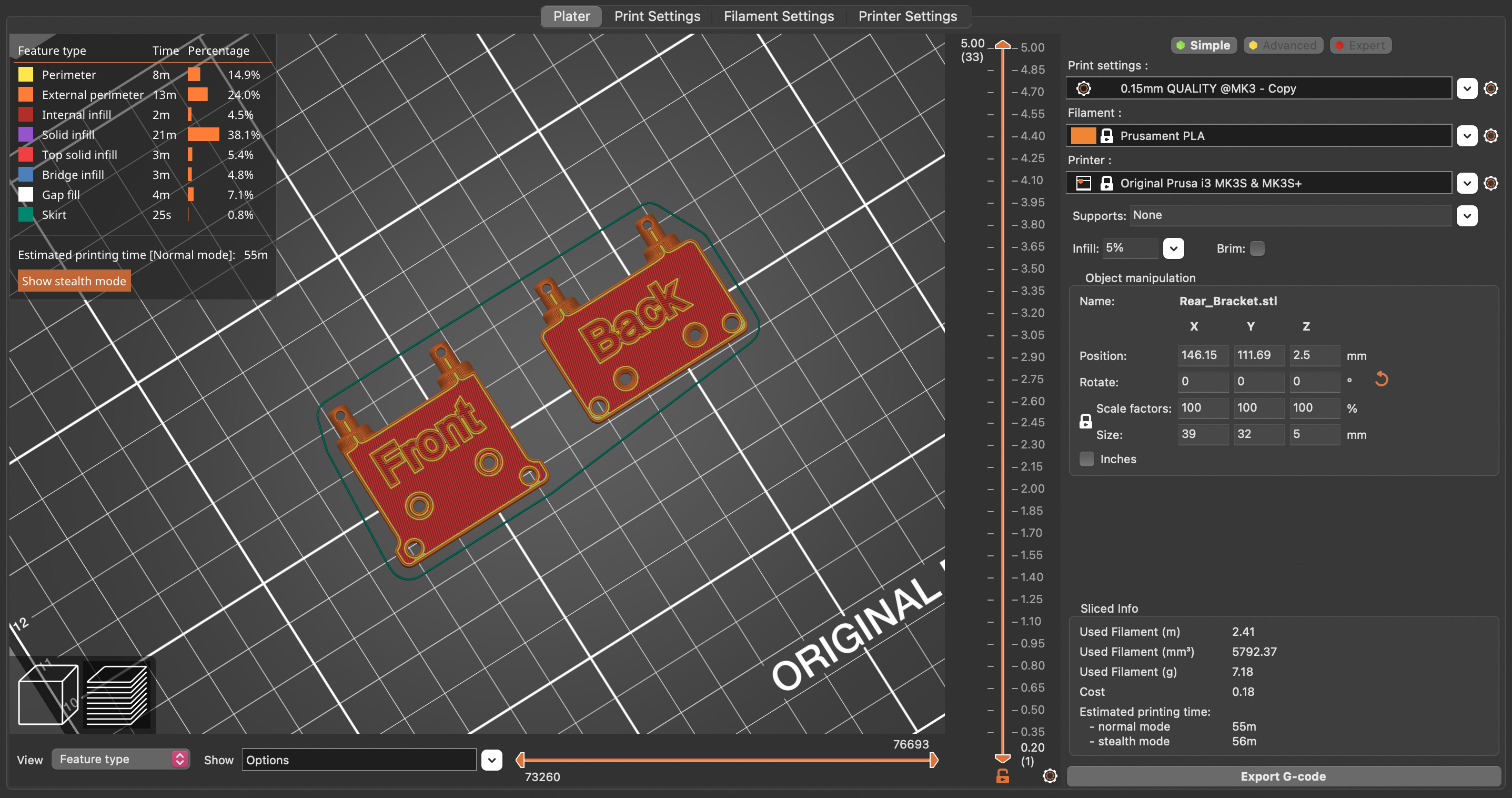Switch to 3D editor view cube icon
This screenshot has width=1512, height=798.
pyautogui.click(x=48, y=694)
